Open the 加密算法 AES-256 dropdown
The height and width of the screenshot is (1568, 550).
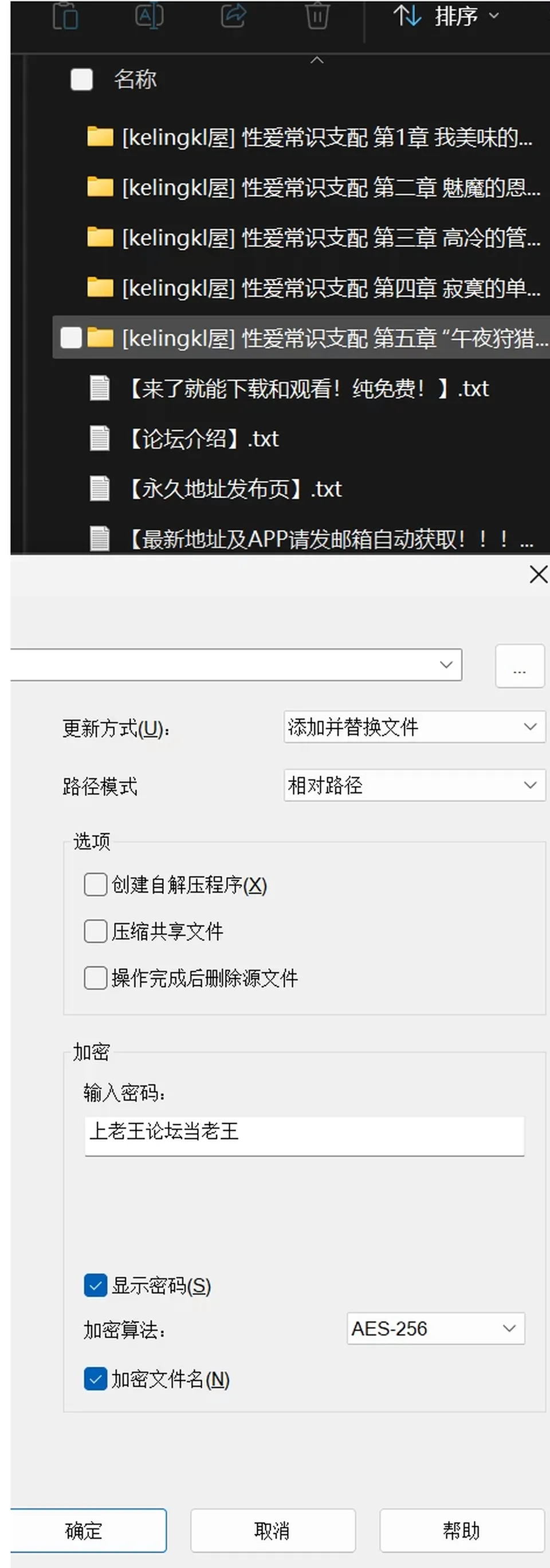click(x=435, y=1328)
